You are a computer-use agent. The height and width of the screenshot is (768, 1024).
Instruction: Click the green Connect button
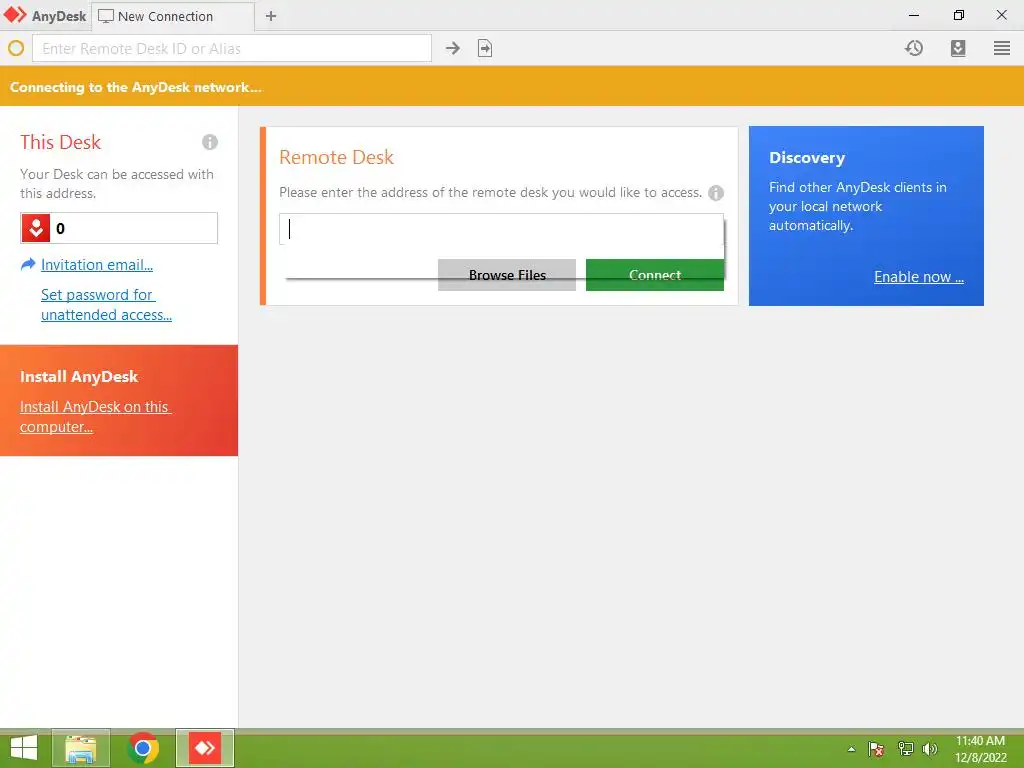tap(655, 275)
